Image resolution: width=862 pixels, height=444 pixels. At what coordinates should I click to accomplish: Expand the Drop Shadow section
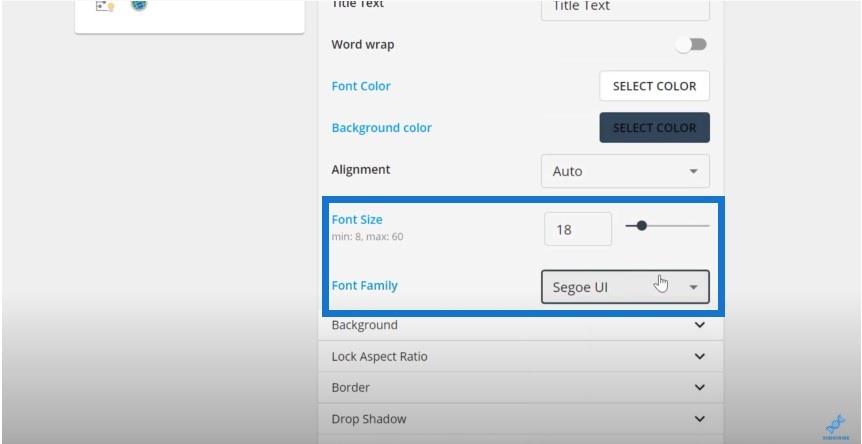pyautogui.click(x=521, y=419)
